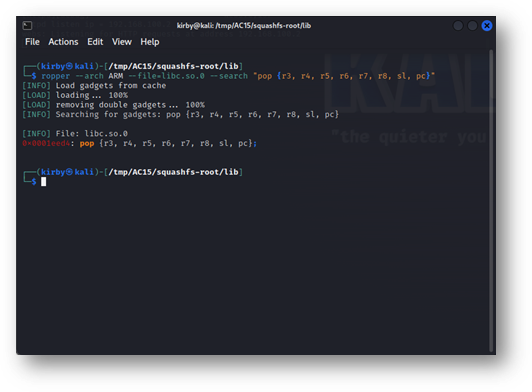Screen dimensions: 532x392
Task: Click the '[INFO] File: libc.so.0' line
Action: pyautogui.click(x=75, y=133)
